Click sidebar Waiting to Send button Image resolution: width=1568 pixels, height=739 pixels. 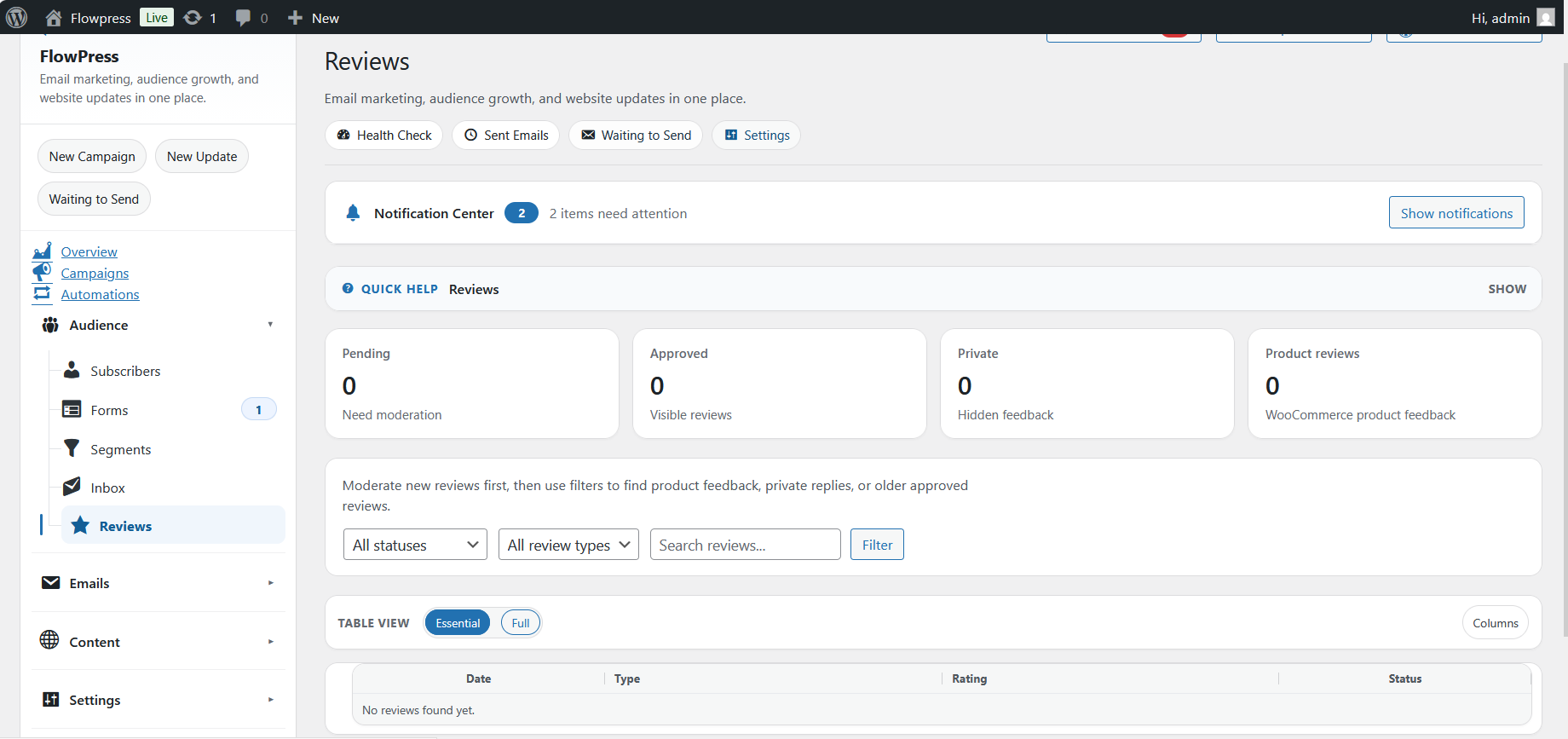click(x=94, y=199)
